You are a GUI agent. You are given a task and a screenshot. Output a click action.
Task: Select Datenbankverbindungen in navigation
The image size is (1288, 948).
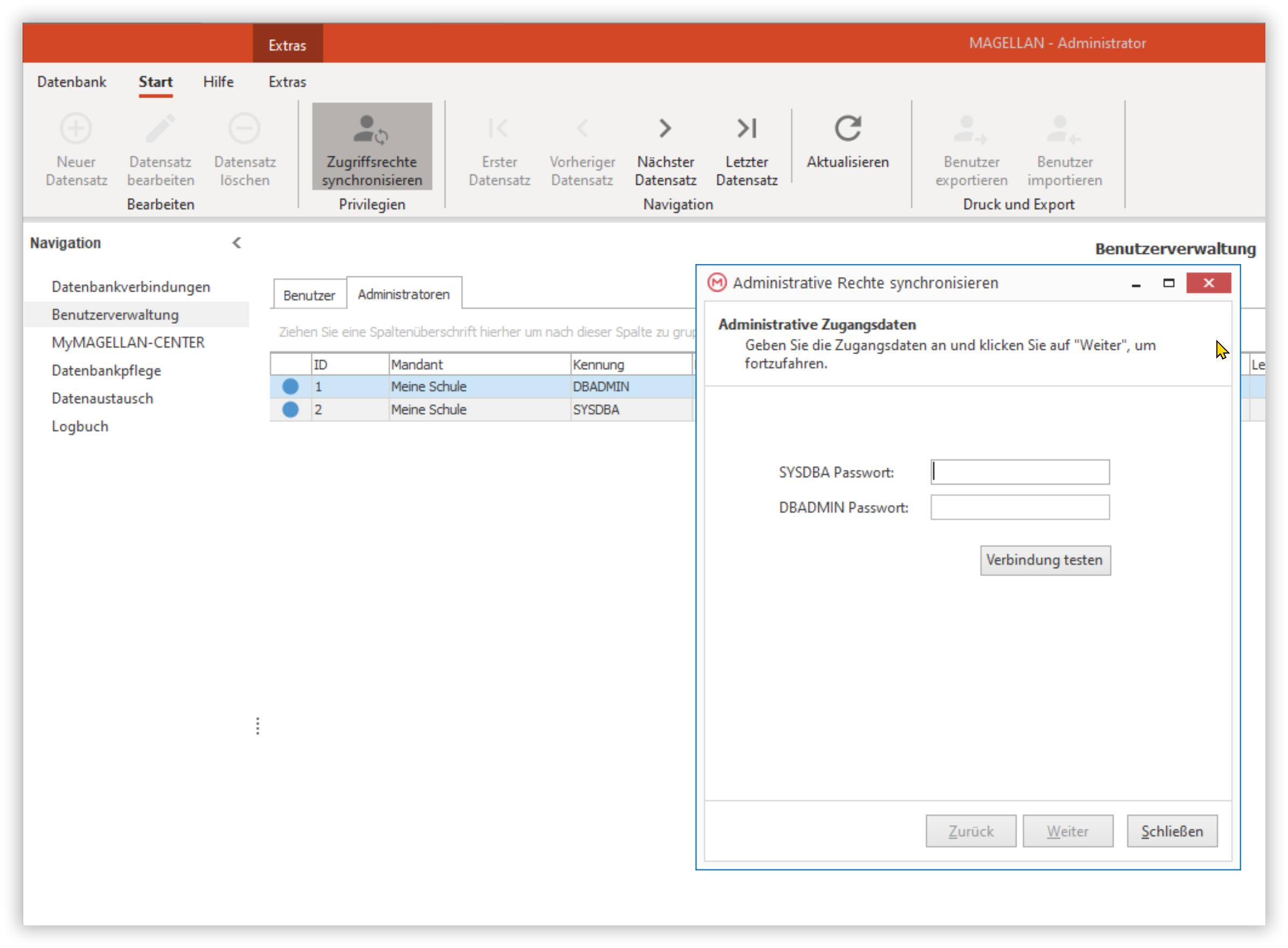coord(131,286)
